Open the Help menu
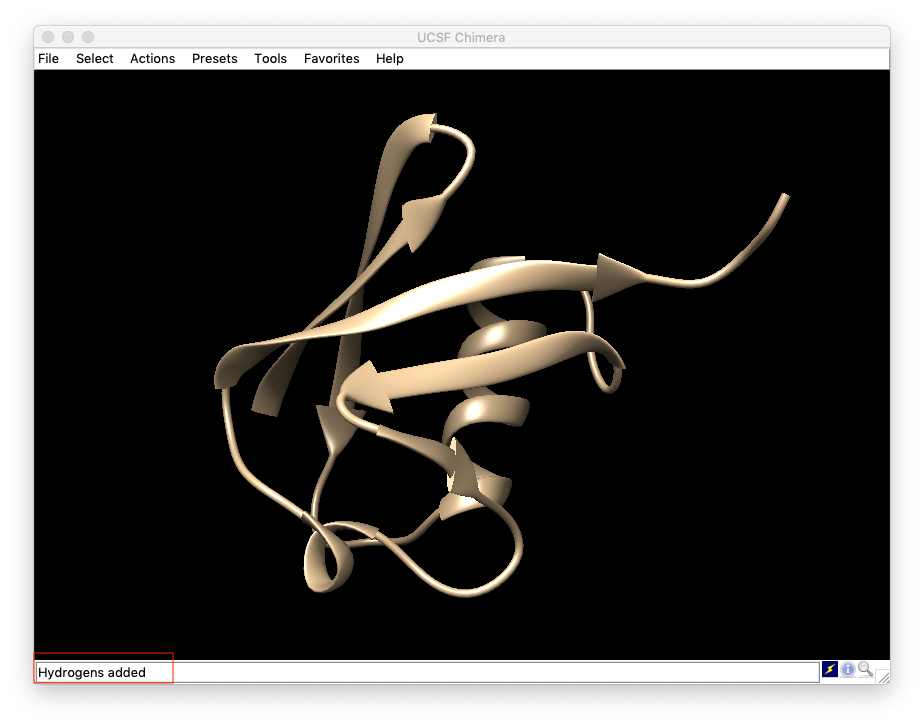 [x=390, y=59]
